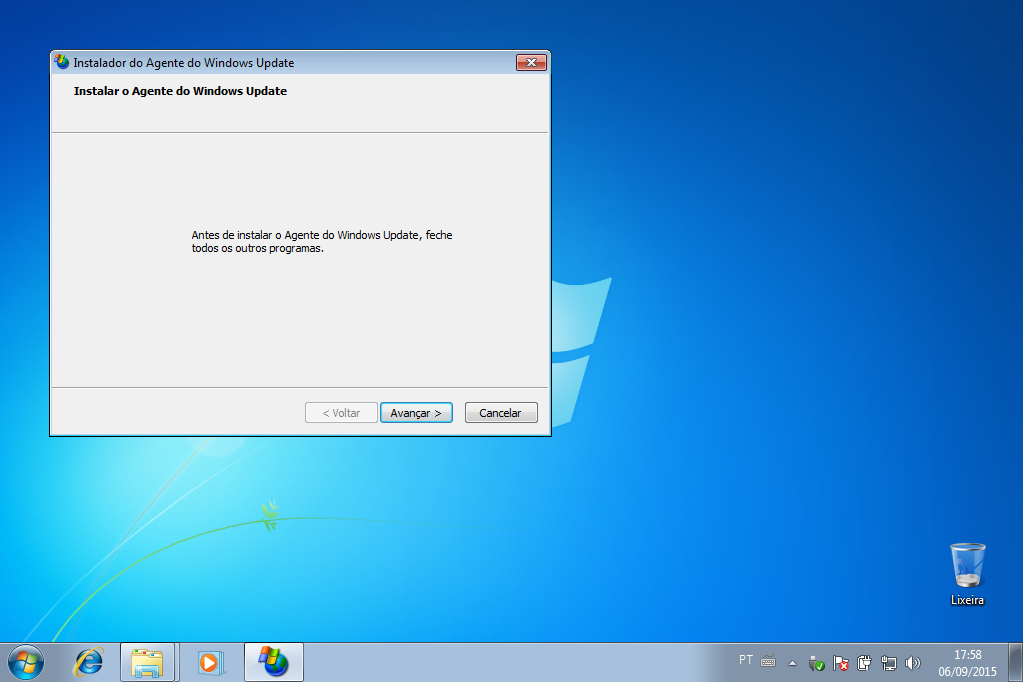The image size is (1023, 682).
Task: Open the Lixeira recycle bin icon
Action: (x=968, y=574)
